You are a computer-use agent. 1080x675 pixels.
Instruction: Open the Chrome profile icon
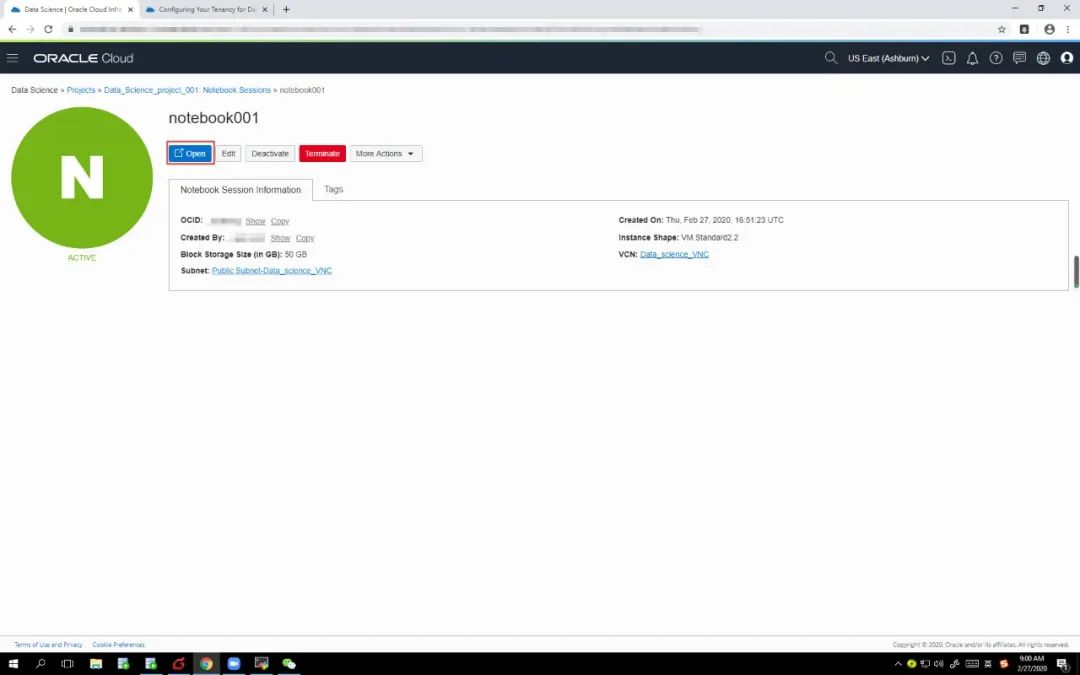tap(1049, 30)
